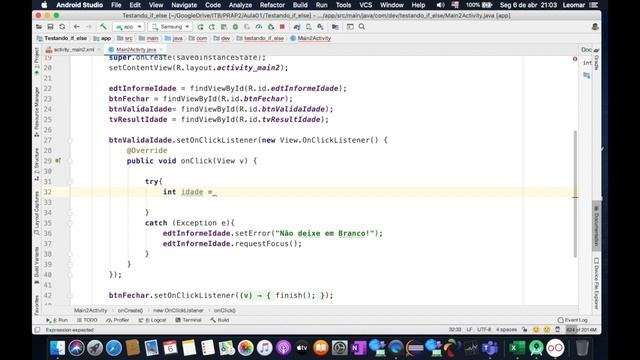The image size is (640, 360).
Task: Open the Tools menu
Action: click(343, 5)
